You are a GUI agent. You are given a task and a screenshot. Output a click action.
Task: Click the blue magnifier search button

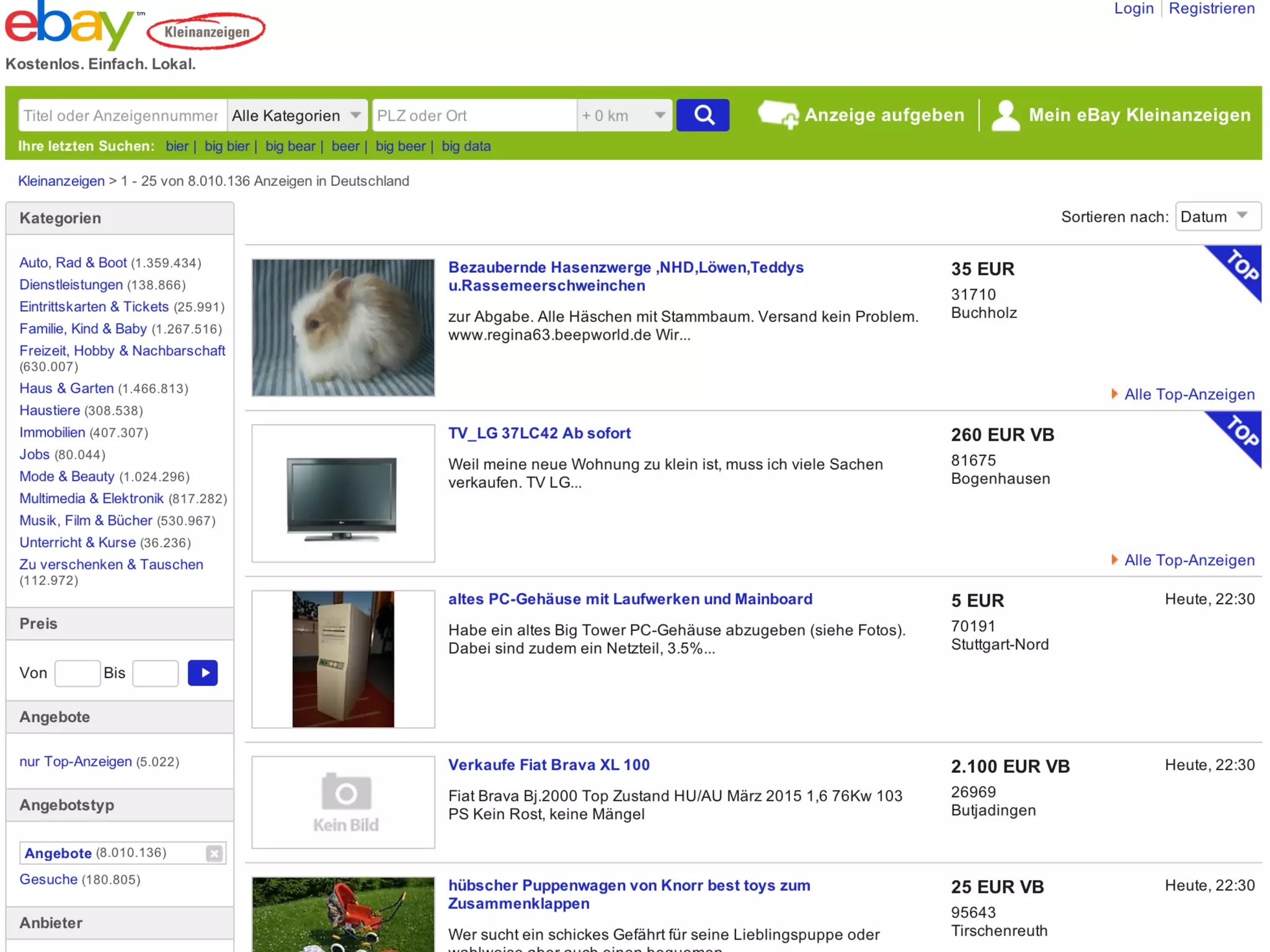point(703,115)
